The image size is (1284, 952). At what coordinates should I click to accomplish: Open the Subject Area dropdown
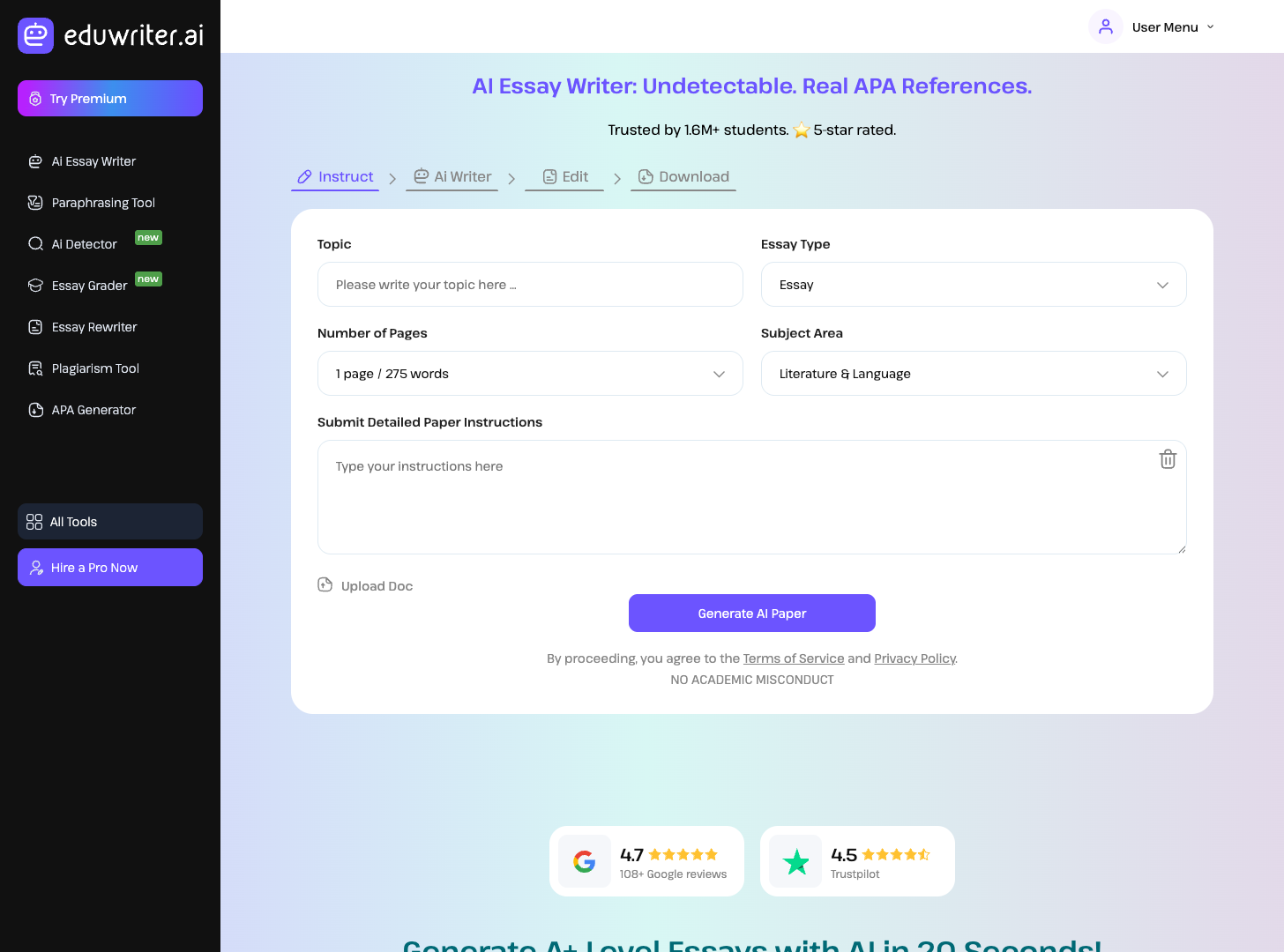(x=974, y=373)
